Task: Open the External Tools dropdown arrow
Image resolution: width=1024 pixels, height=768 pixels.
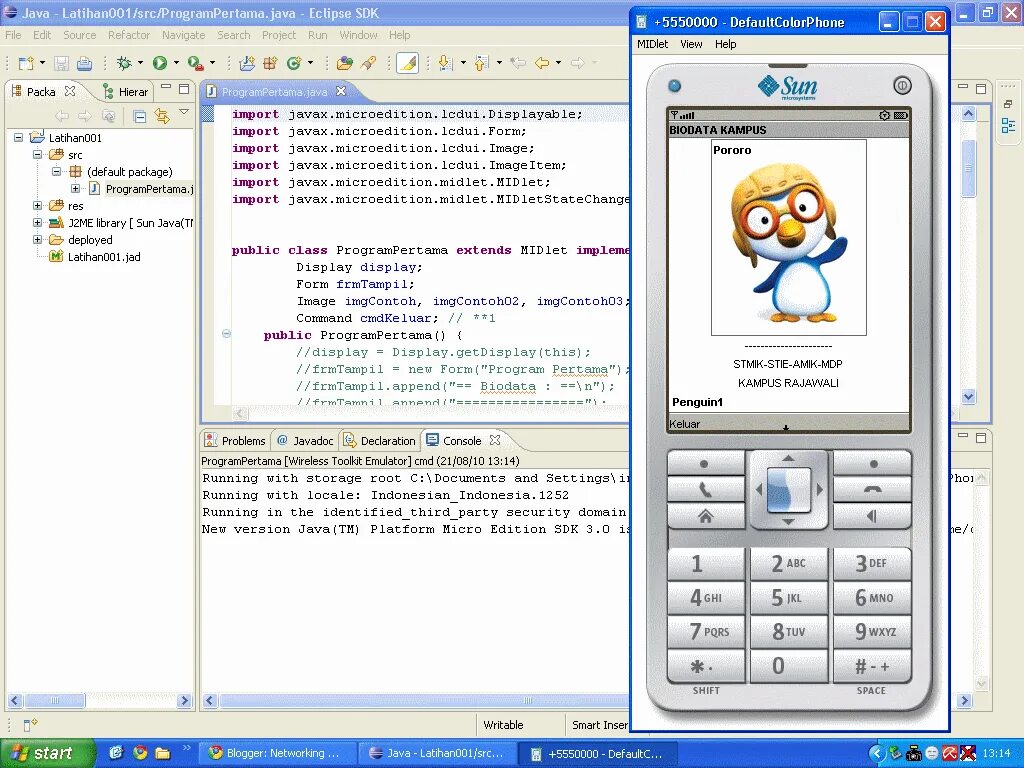Action: coord(212,63)
